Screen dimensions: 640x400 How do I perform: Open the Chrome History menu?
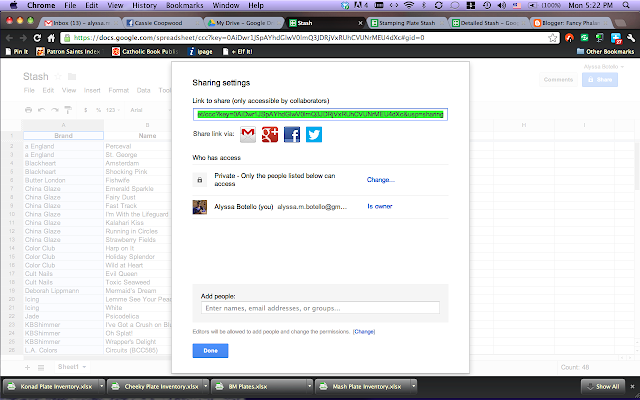point(144,5)
